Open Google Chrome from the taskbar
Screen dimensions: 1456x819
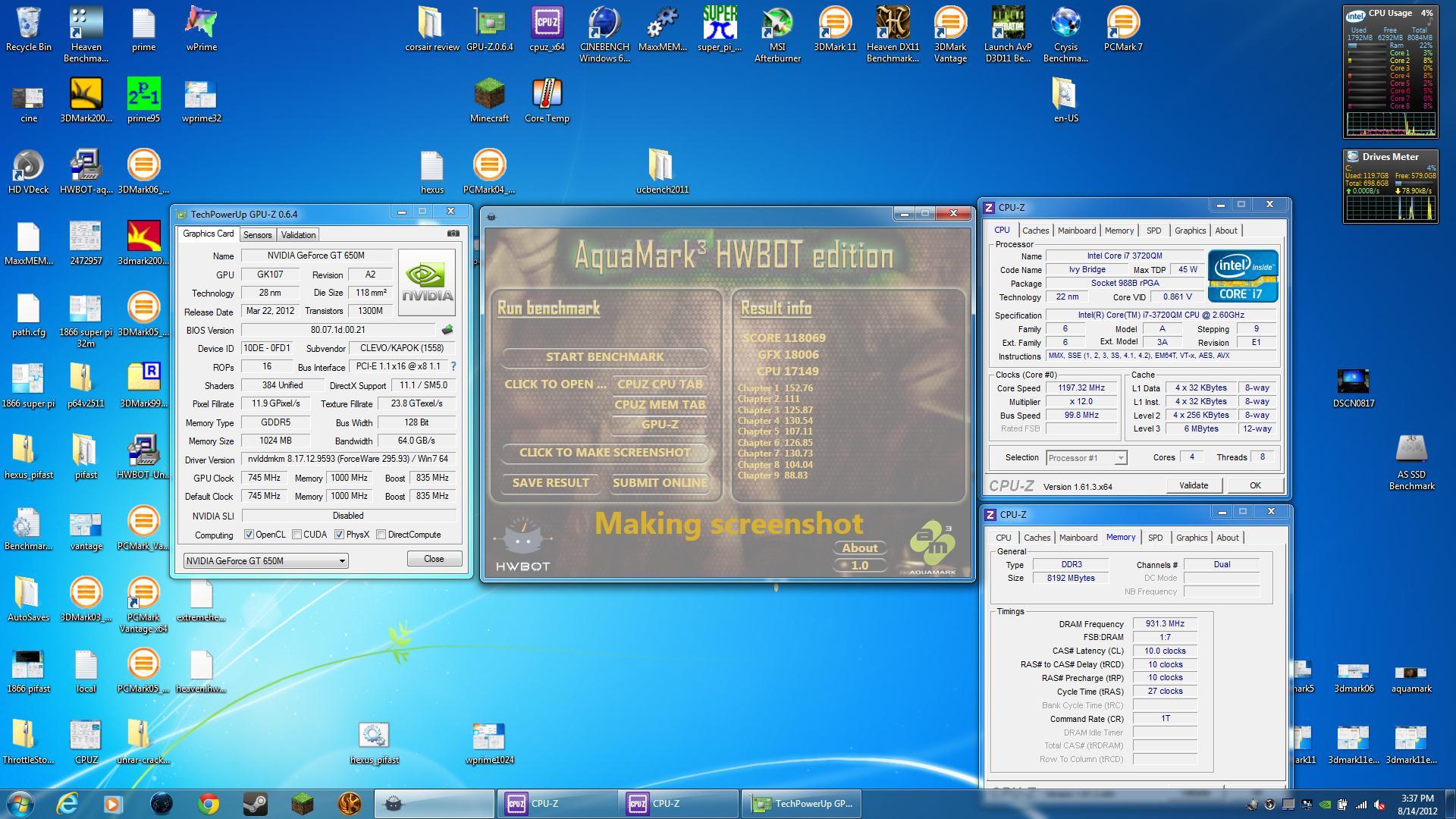pyautogui.click(x=209, y=803)
